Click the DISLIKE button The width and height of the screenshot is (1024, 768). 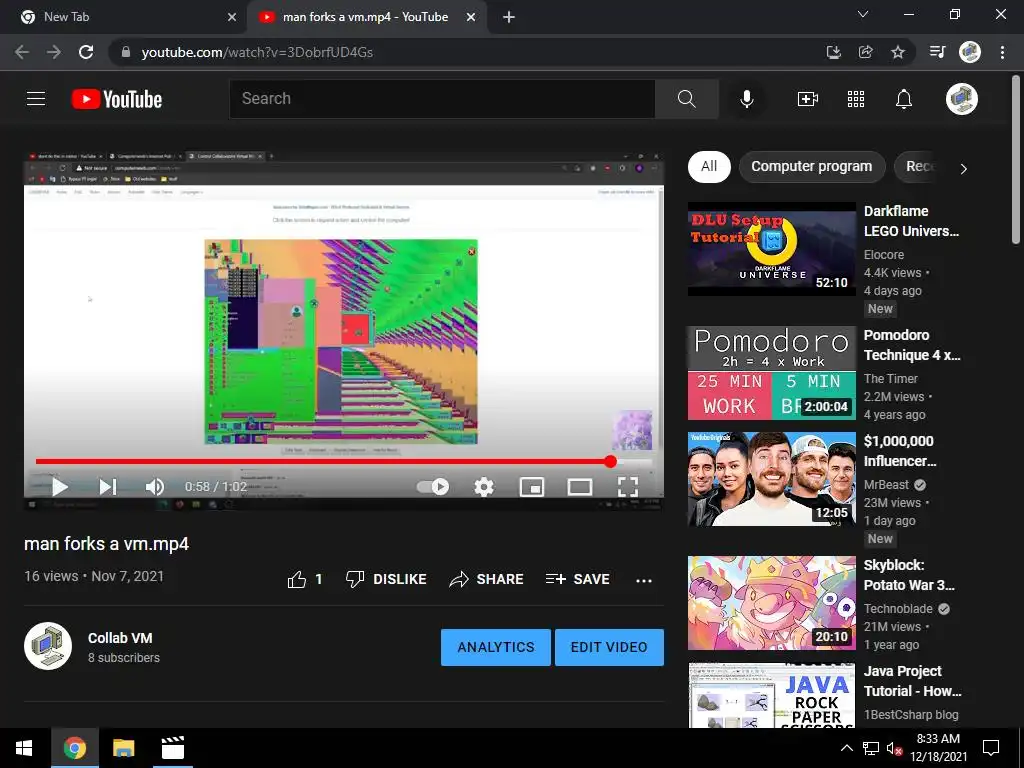pos(386,579)
